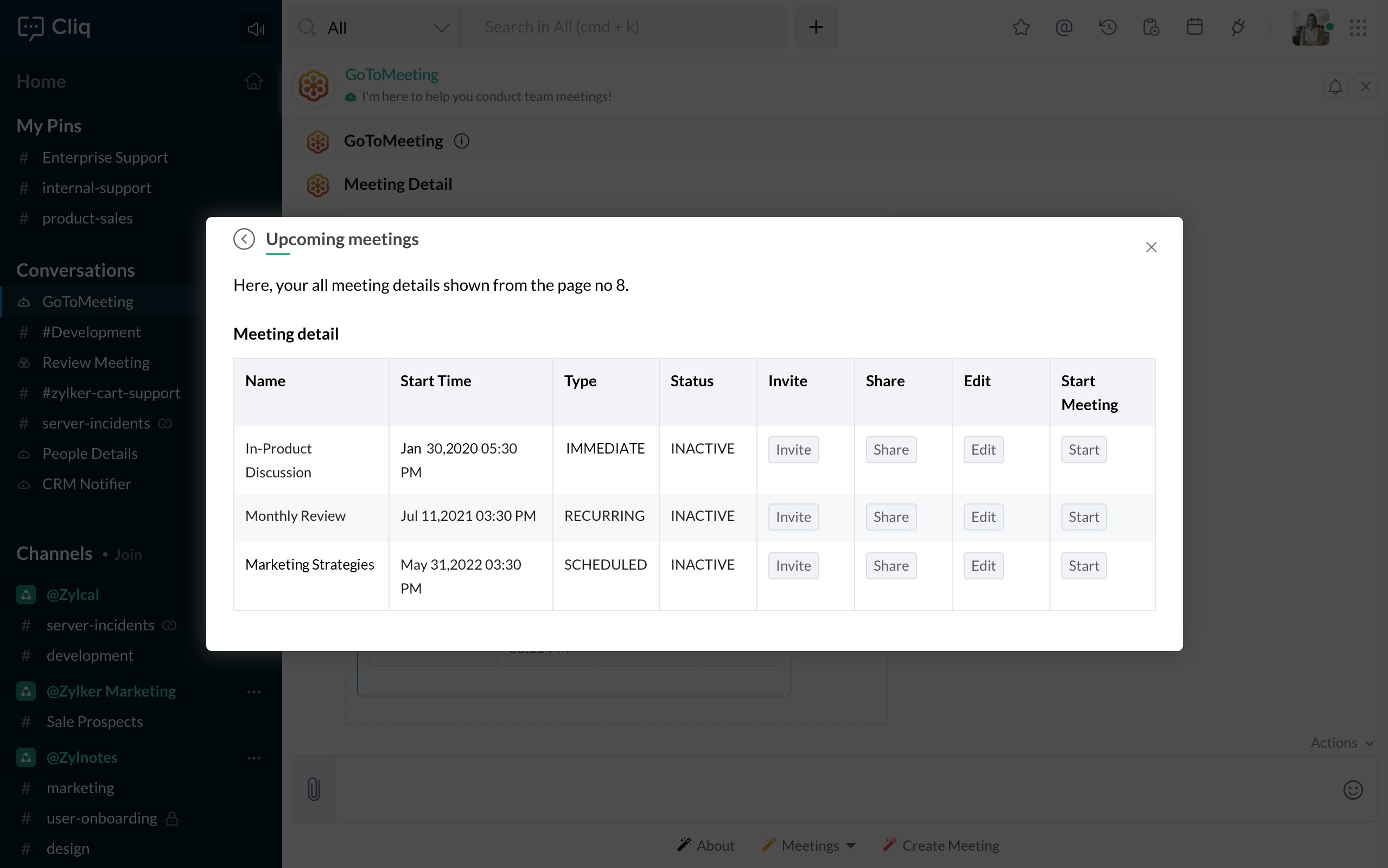Open reminders clipboard clock icon
Screen dimensions: 1388x868
click(1151, 27)
